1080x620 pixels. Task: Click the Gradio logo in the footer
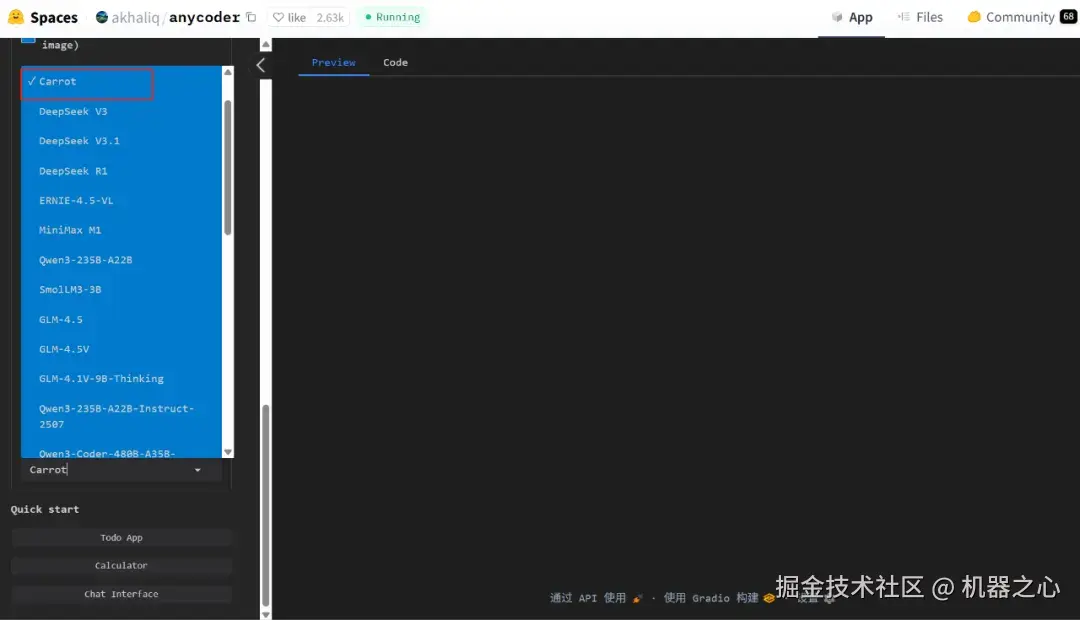click(x=768, y=598)
